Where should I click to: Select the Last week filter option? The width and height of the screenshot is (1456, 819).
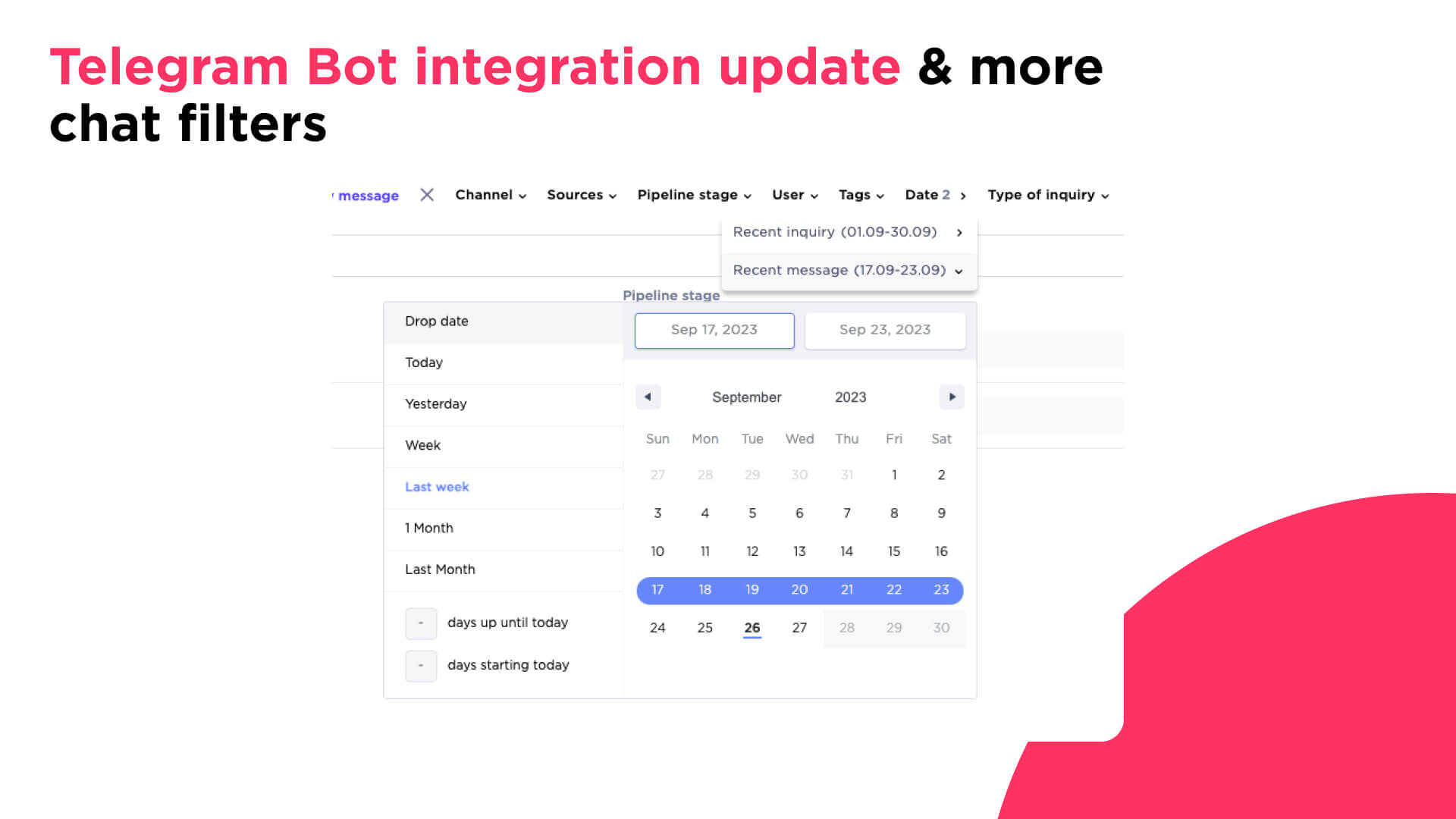pos(436,487)
